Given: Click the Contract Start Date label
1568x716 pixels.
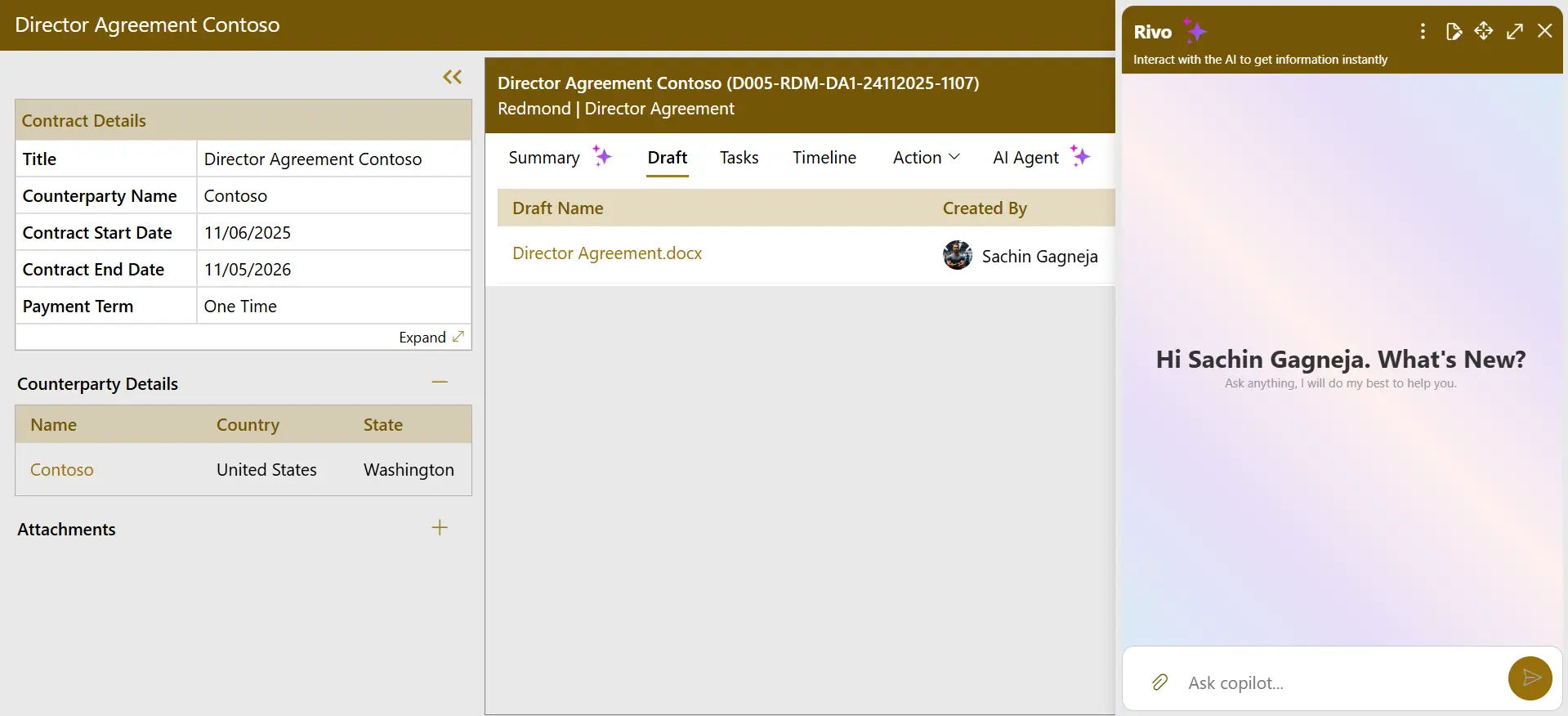Looking at the screenshot, I should (x=97, y=233).
